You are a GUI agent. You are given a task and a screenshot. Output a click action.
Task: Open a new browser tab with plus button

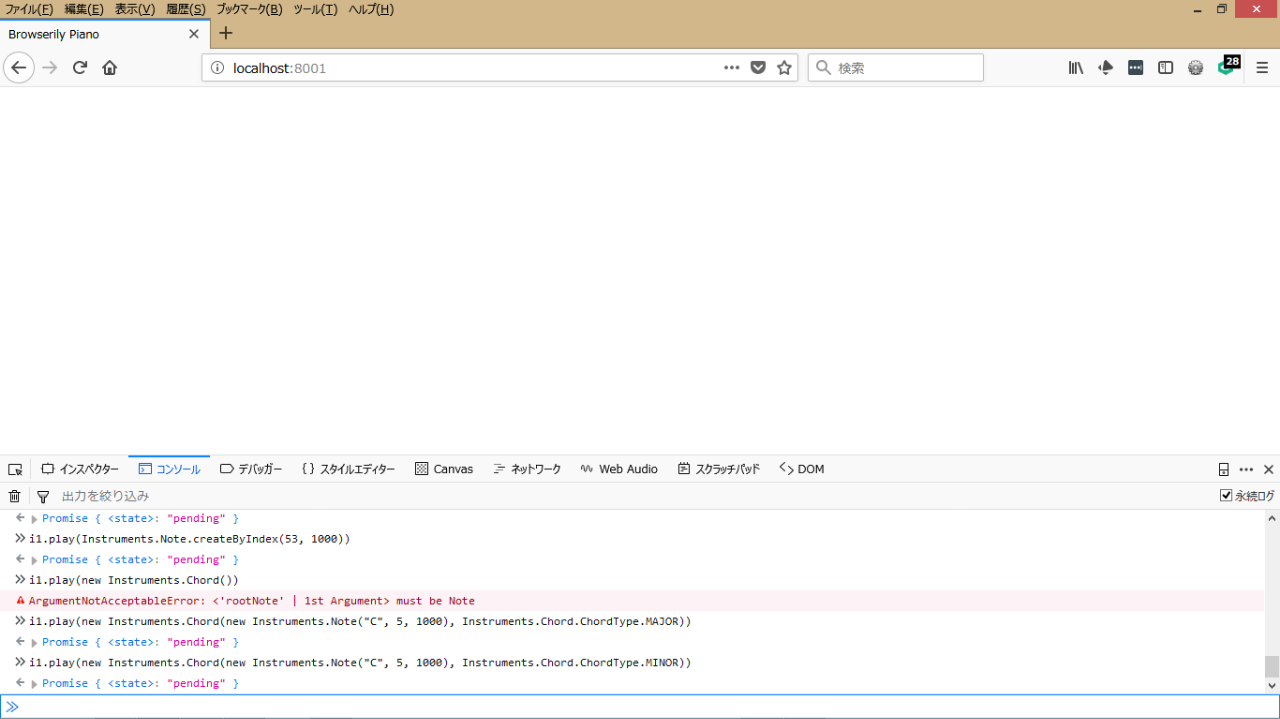point(226,33)
